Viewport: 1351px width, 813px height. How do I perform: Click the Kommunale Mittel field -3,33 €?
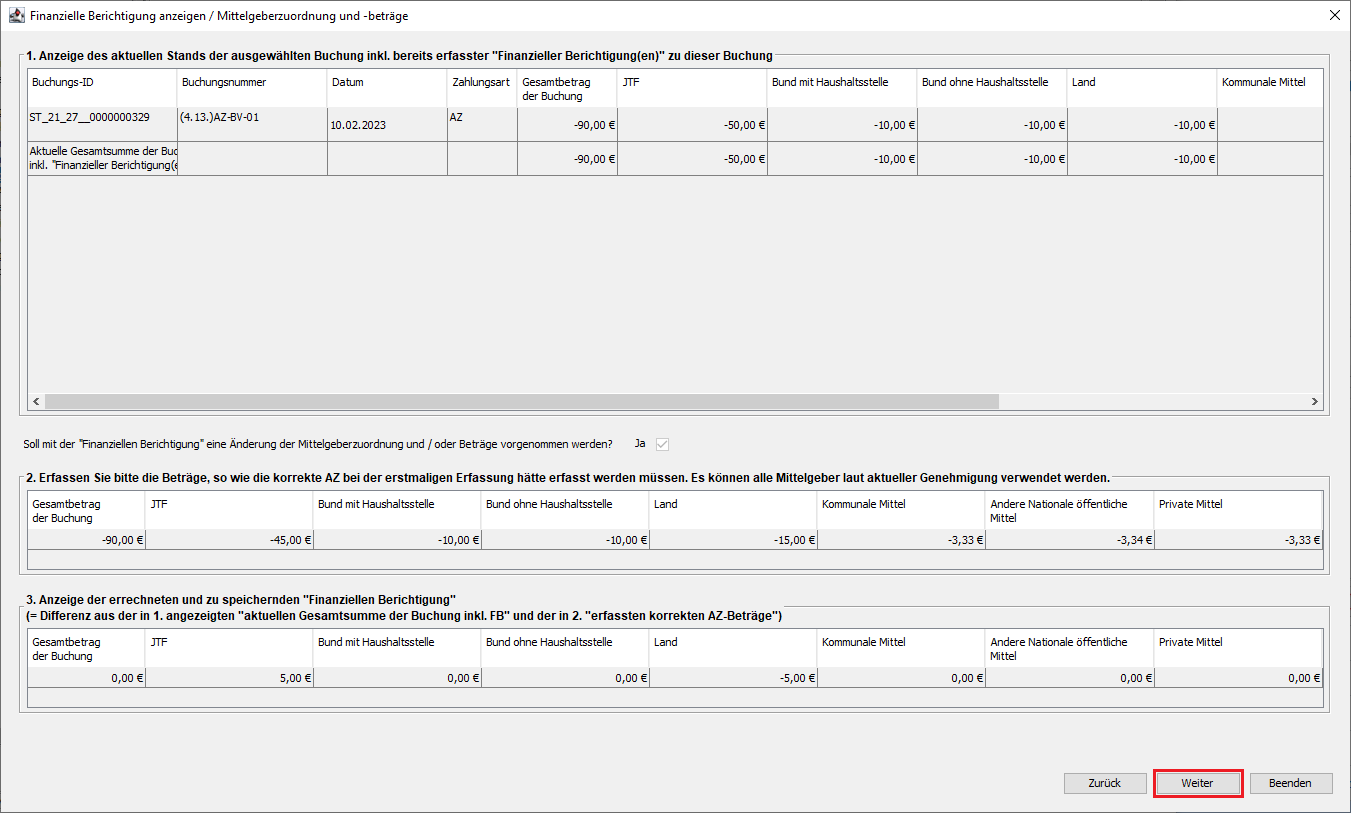[901, 540]
